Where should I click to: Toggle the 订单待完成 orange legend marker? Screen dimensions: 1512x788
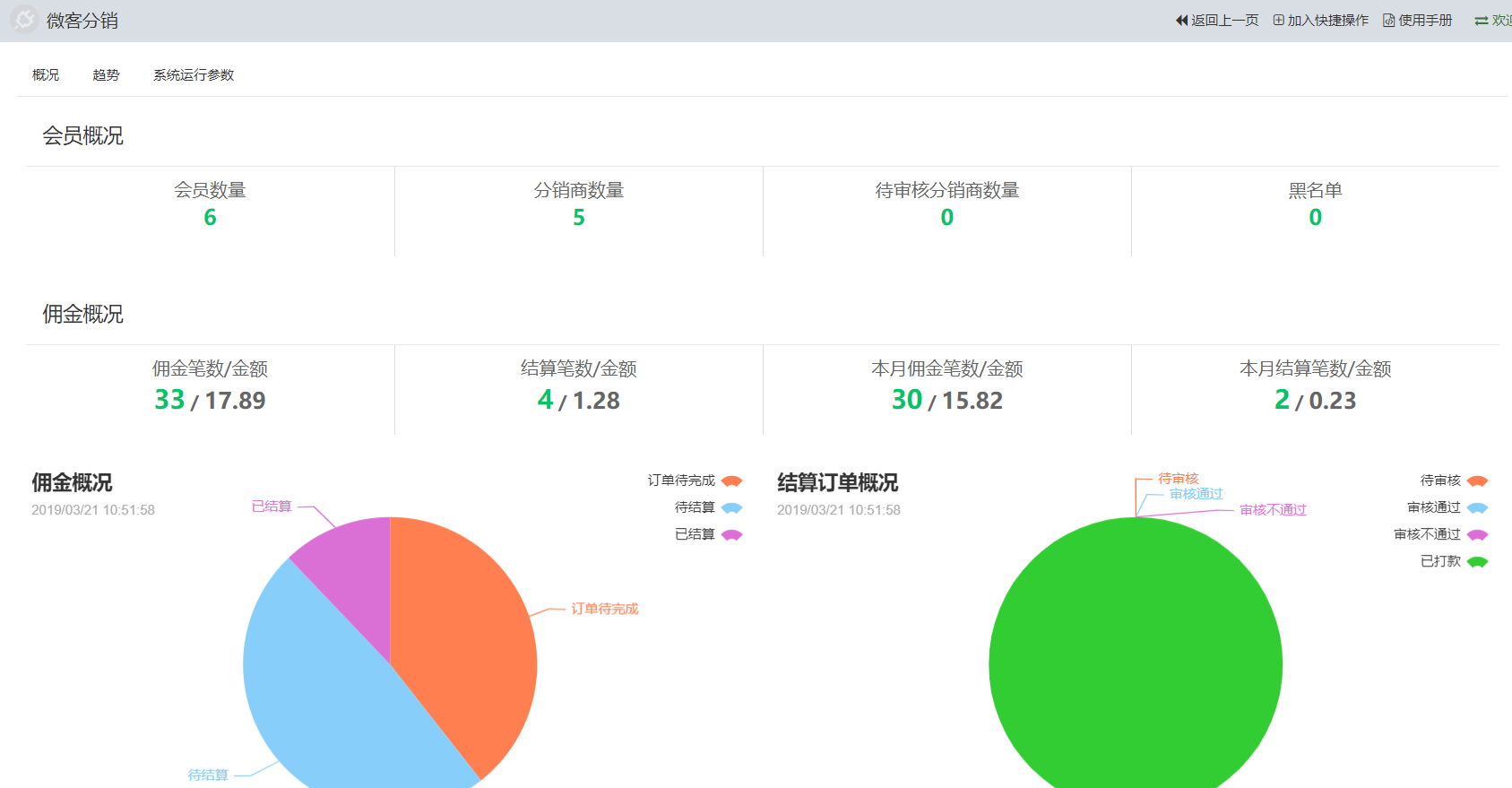(731, 481)
